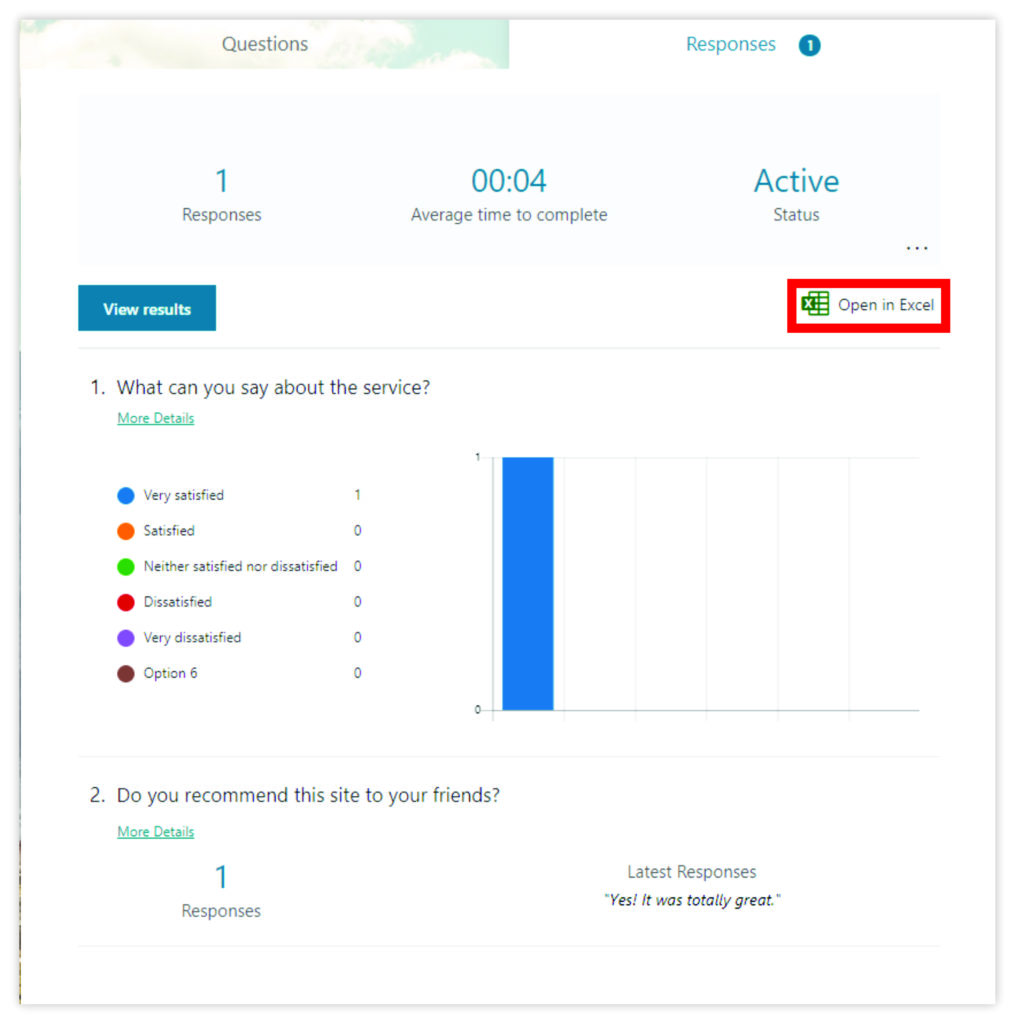Open the Responses tab
The width and height of the screenshot is (1015, 1024).
[x=731, y=44]
